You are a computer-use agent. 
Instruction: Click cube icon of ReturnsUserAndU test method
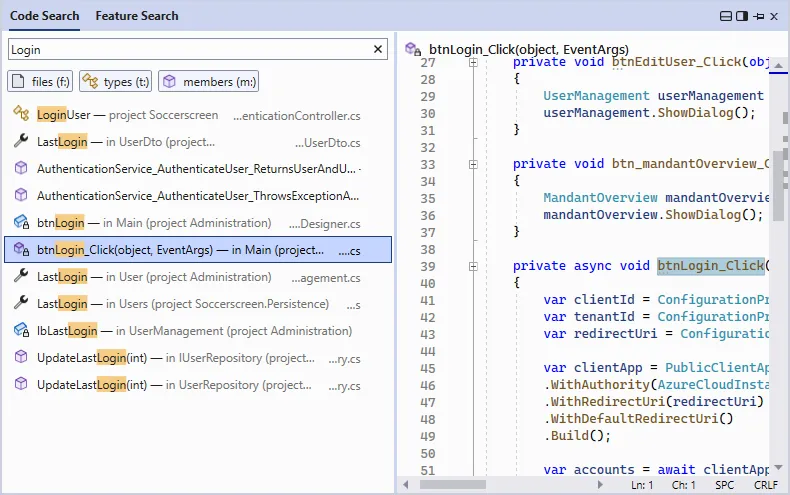(21, 168)
